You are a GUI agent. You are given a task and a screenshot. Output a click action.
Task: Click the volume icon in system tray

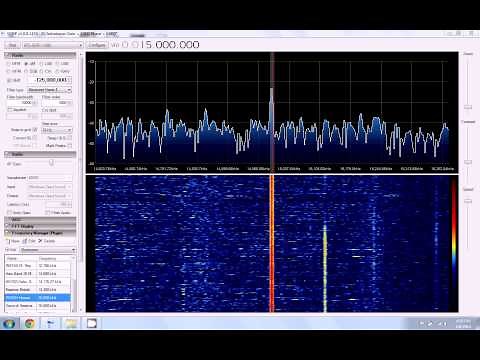click(444, 324)
